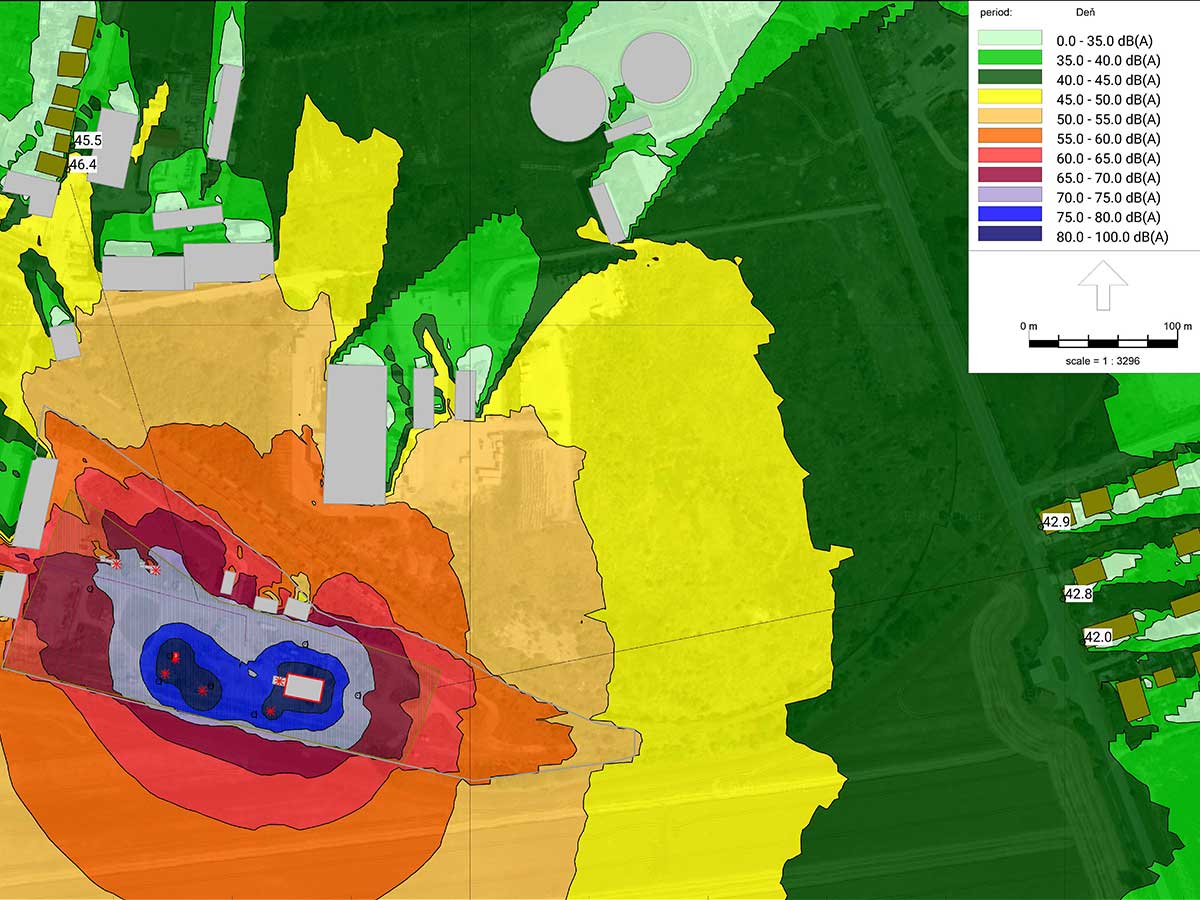This screenshot has height=900, width=1200.
Task: Click the noise source marker left of the red-outlined building
Action: 279,680
